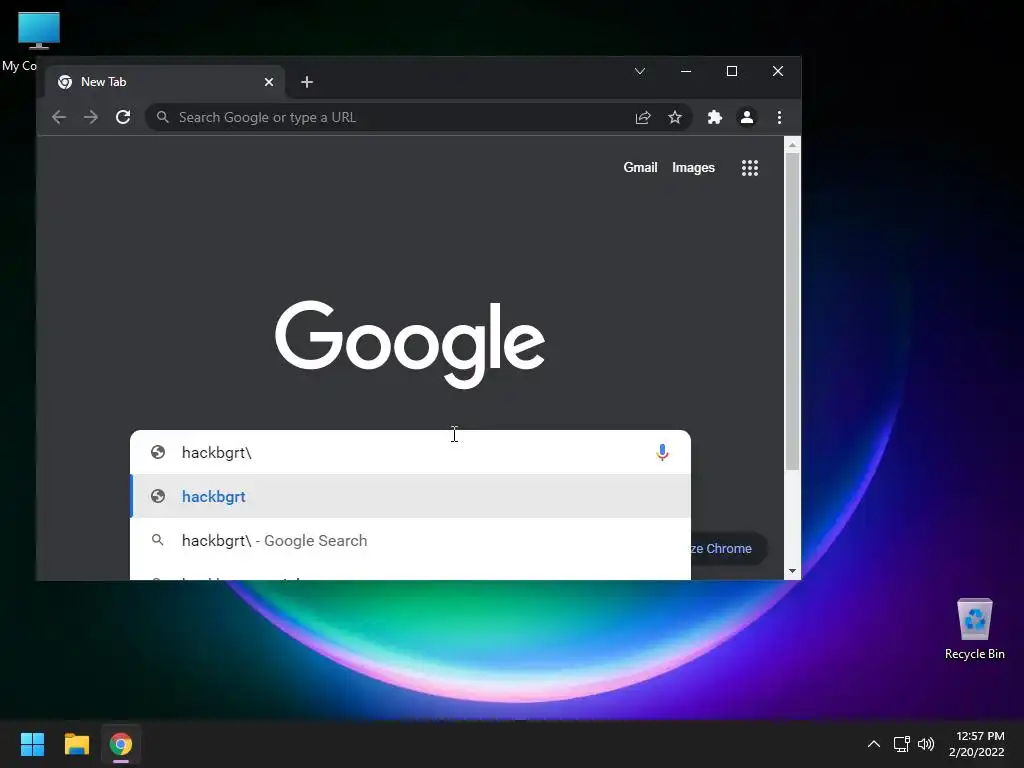
Task: Click the Customize Chrome button
Action: (x=728, y=549)
